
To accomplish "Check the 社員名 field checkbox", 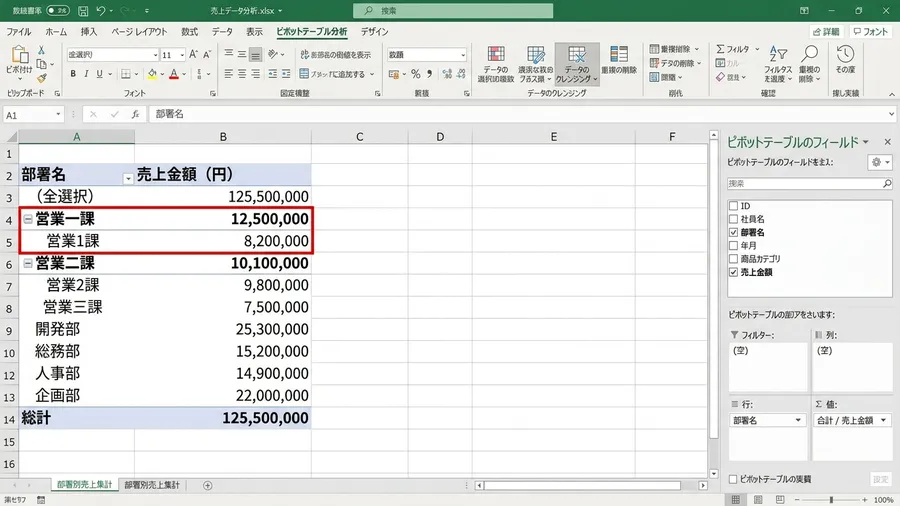I will (733, 219).
